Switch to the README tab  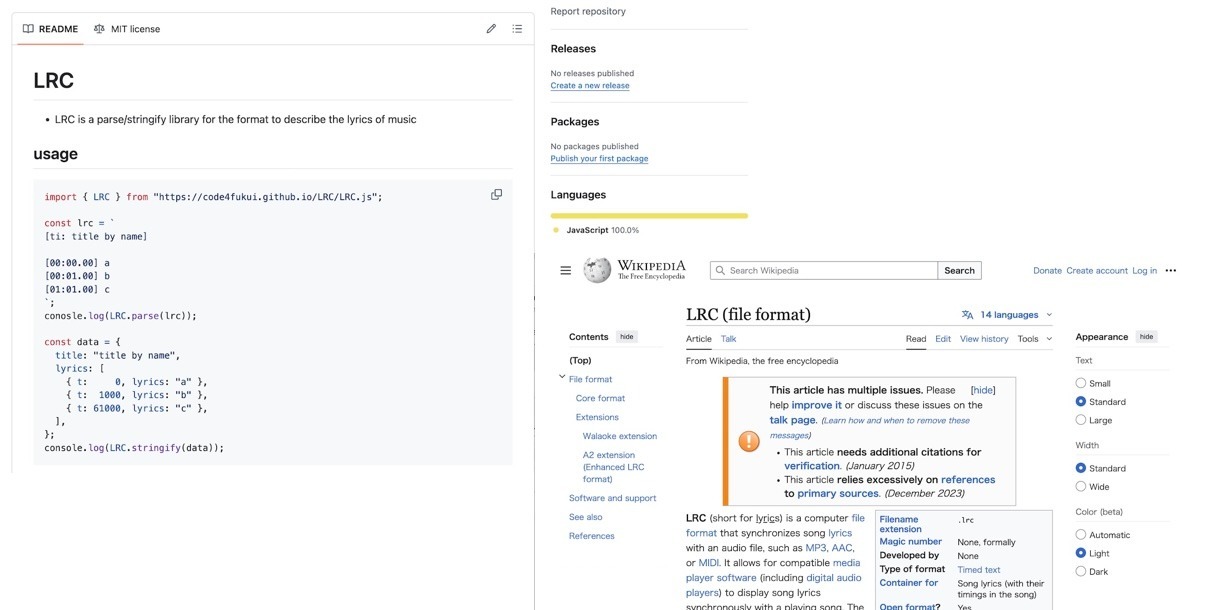50,29
